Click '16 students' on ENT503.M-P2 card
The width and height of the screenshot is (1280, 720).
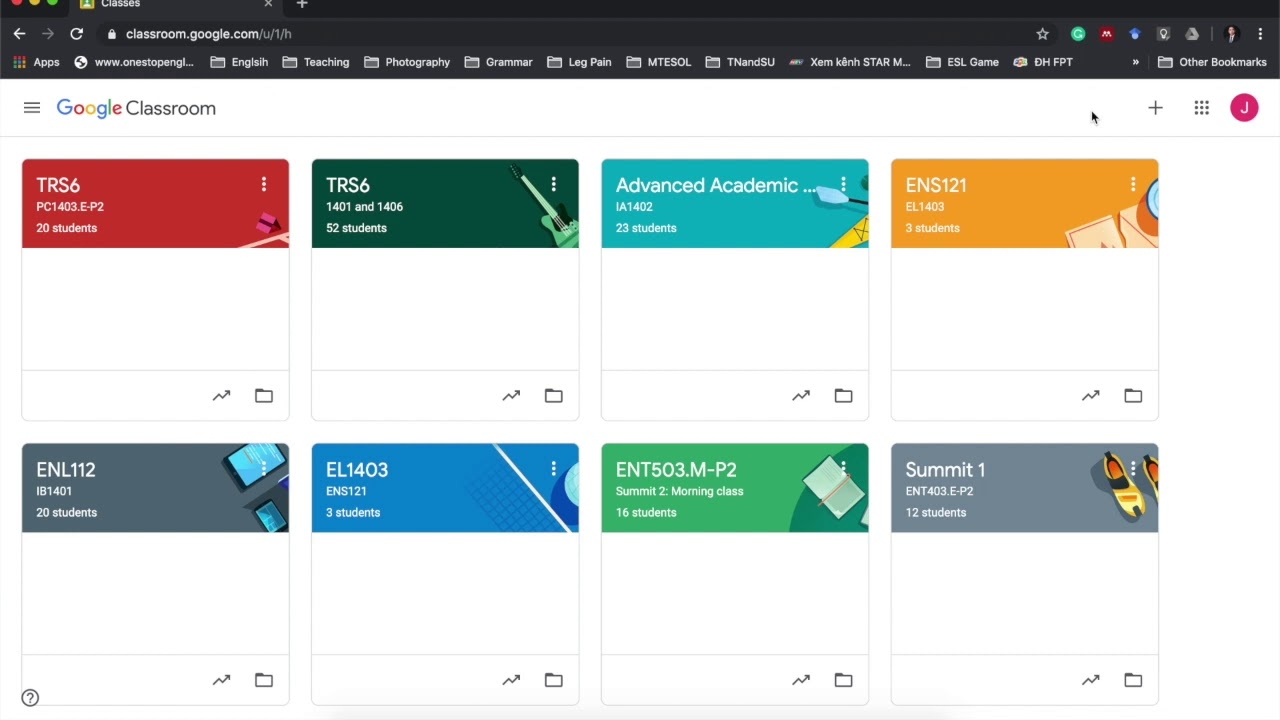click(646, 512)
